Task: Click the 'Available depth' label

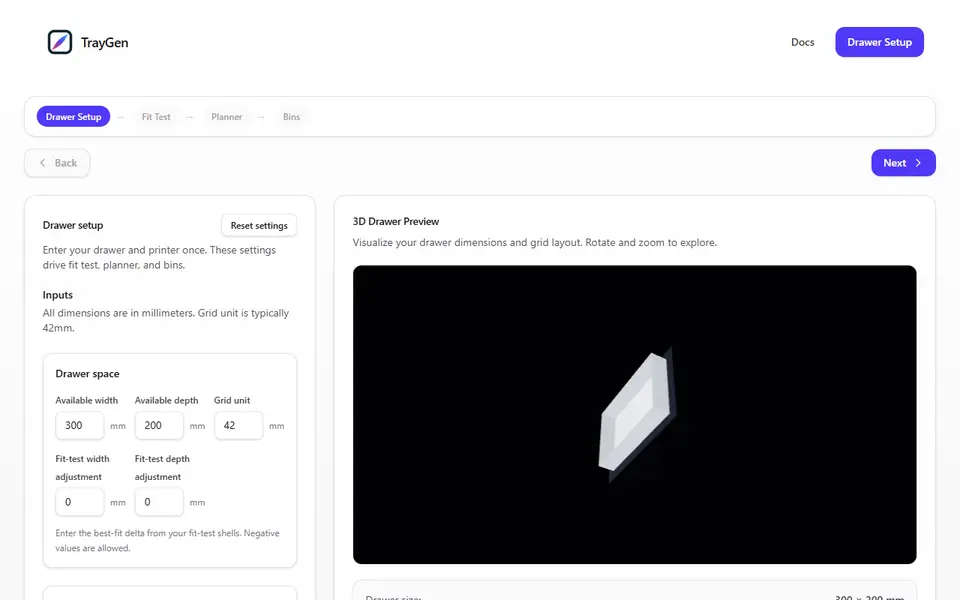Action: coord(167,400)
